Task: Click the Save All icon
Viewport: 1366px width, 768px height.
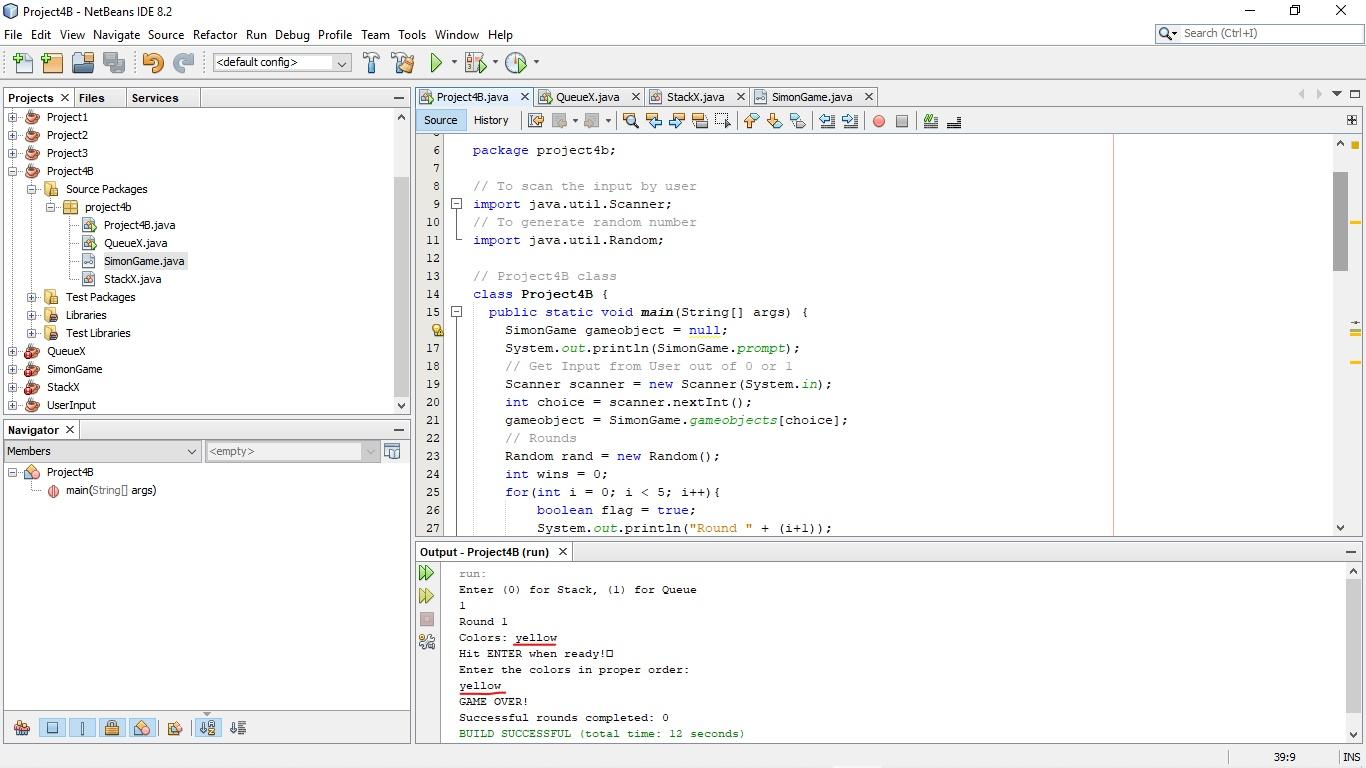Action: click(113, 62)
